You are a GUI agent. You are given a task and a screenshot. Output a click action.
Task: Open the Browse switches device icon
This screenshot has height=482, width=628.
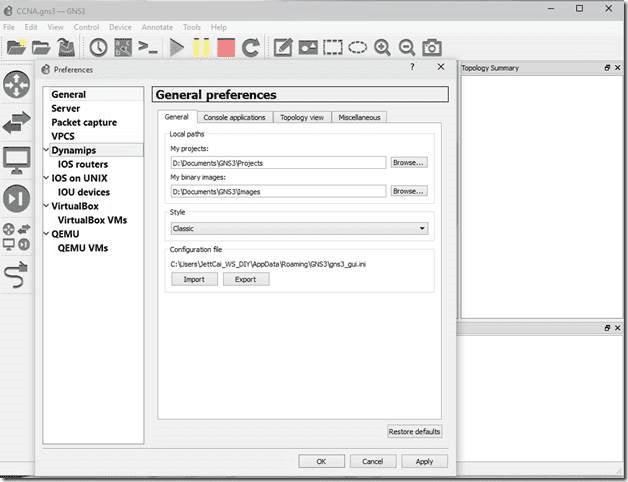pos(16,123)
